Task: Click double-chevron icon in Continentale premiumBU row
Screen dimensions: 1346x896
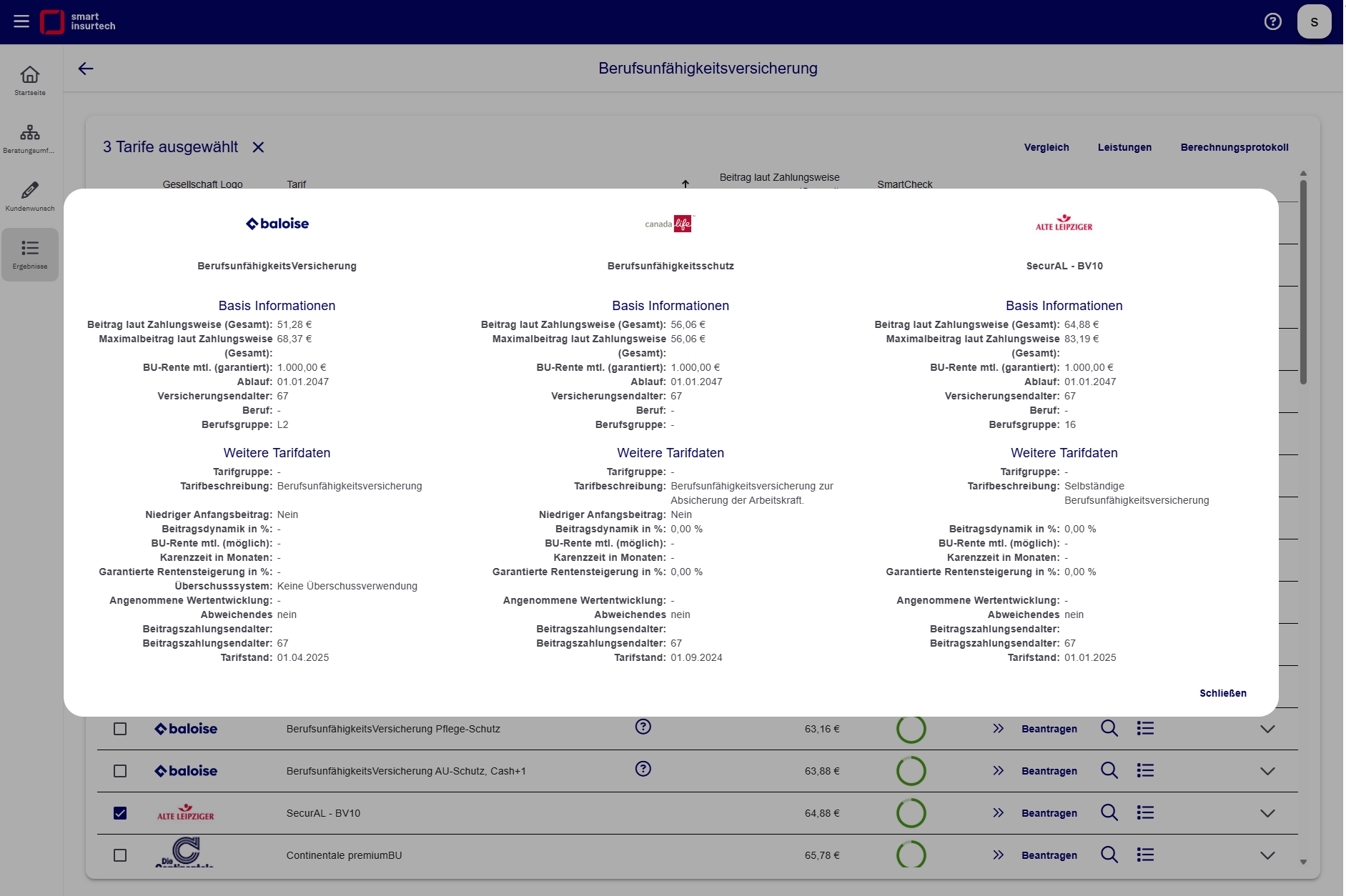Action: pyautogui.click(x=998, y=855)
